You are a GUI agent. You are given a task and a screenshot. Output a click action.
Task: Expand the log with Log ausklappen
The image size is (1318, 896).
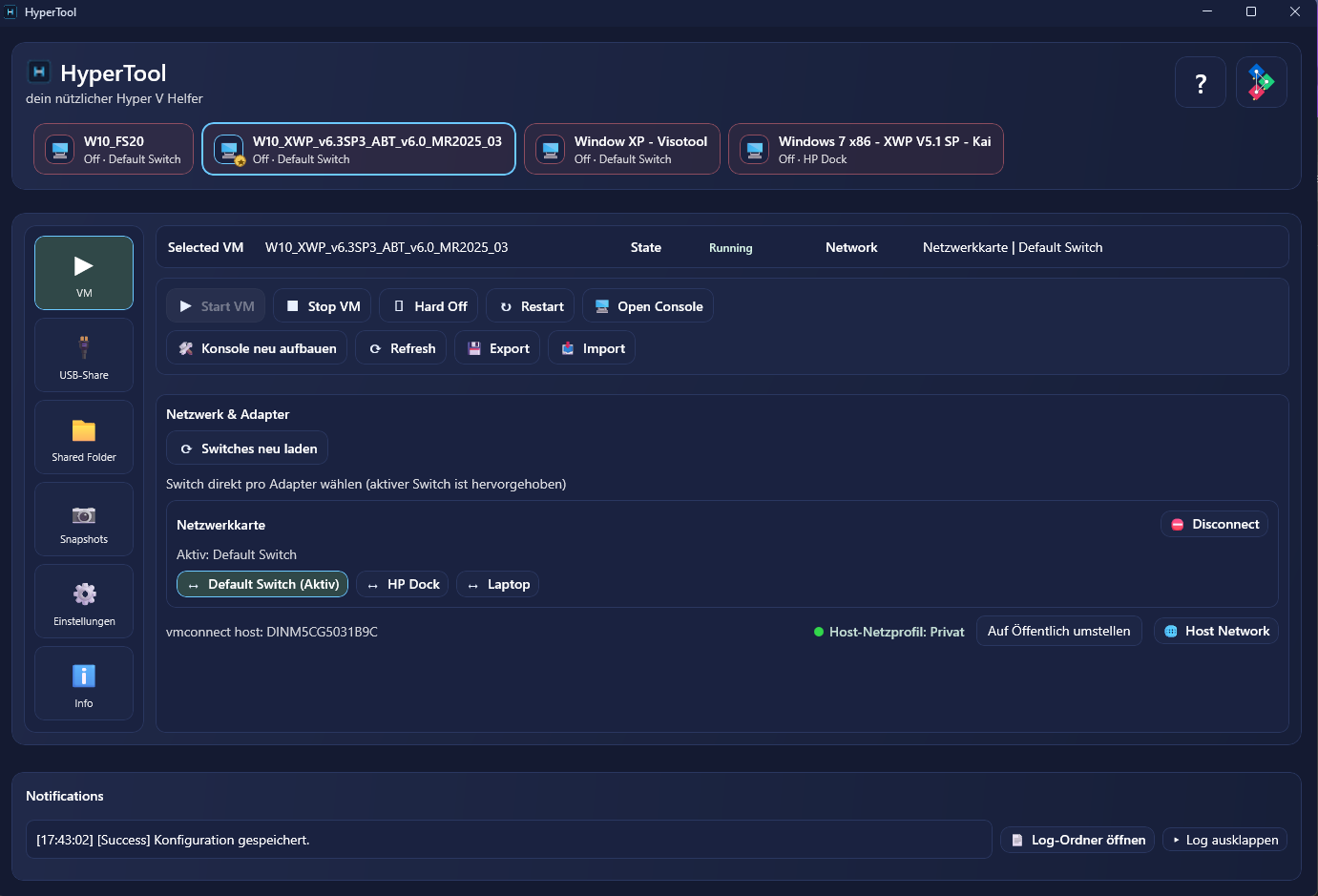click(1224, 841)
